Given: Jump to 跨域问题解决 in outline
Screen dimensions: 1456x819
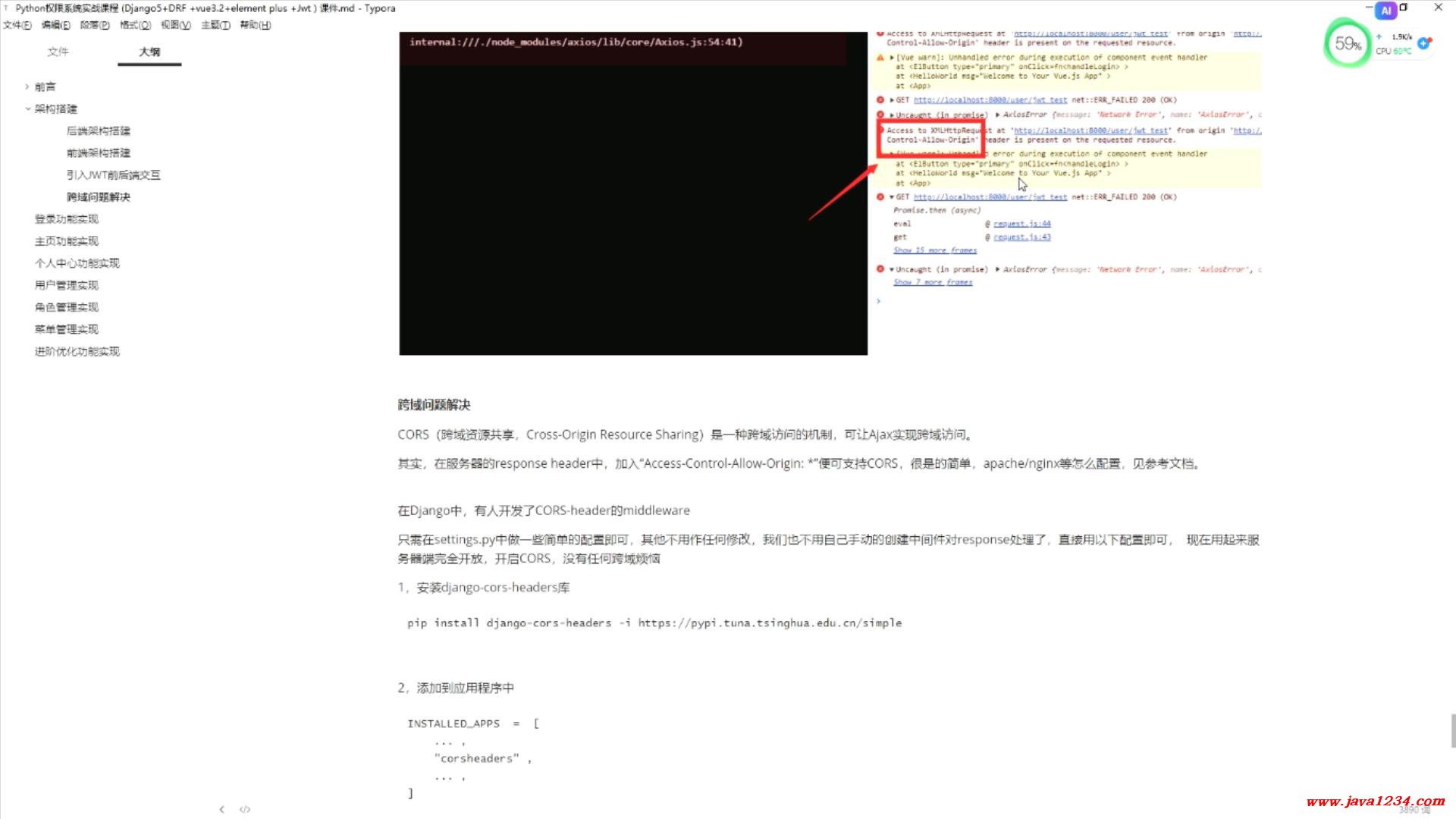Looking at the screenshot, I should click(98, 196).
